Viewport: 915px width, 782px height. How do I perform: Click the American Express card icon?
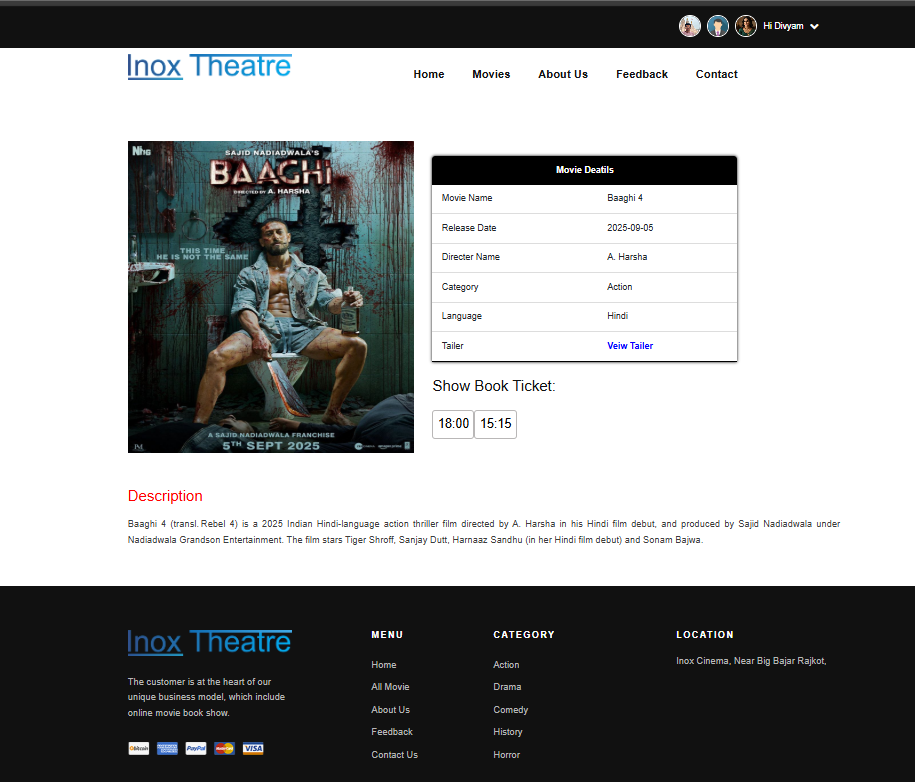(x=167, y=748)
